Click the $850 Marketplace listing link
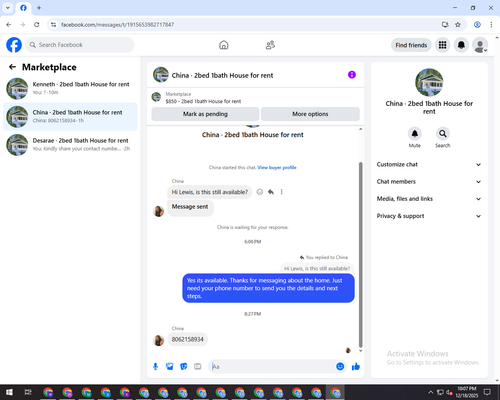This screenshot has width=500, height=400. (x=203, y=101)
